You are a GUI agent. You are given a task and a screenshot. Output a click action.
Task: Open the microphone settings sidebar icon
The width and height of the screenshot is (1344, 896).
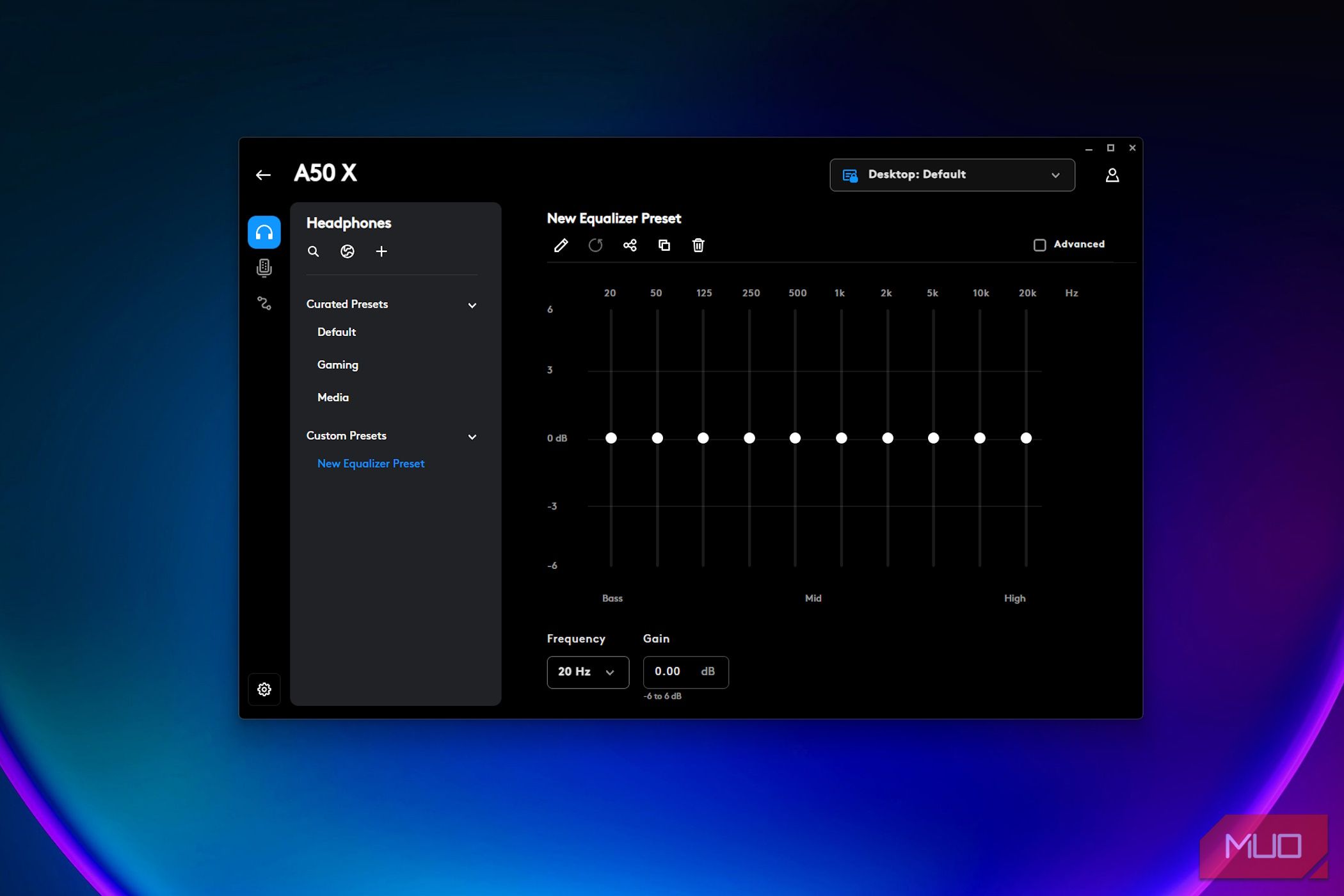pos(264,268)
